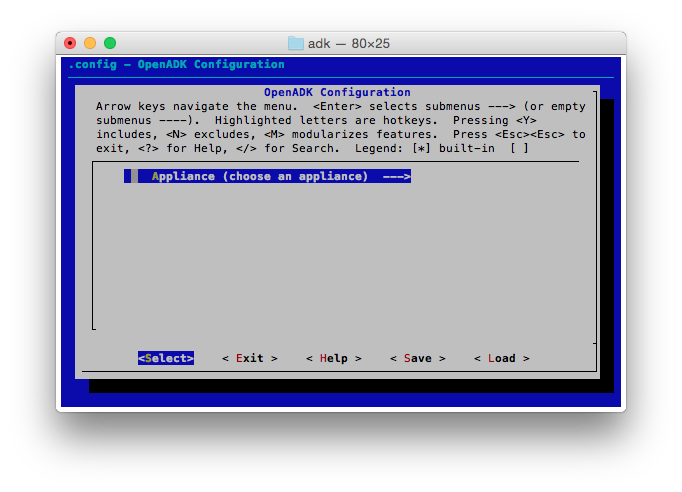Click the empty [ ] legend bracket
The image size is (682, 492).
519,148
